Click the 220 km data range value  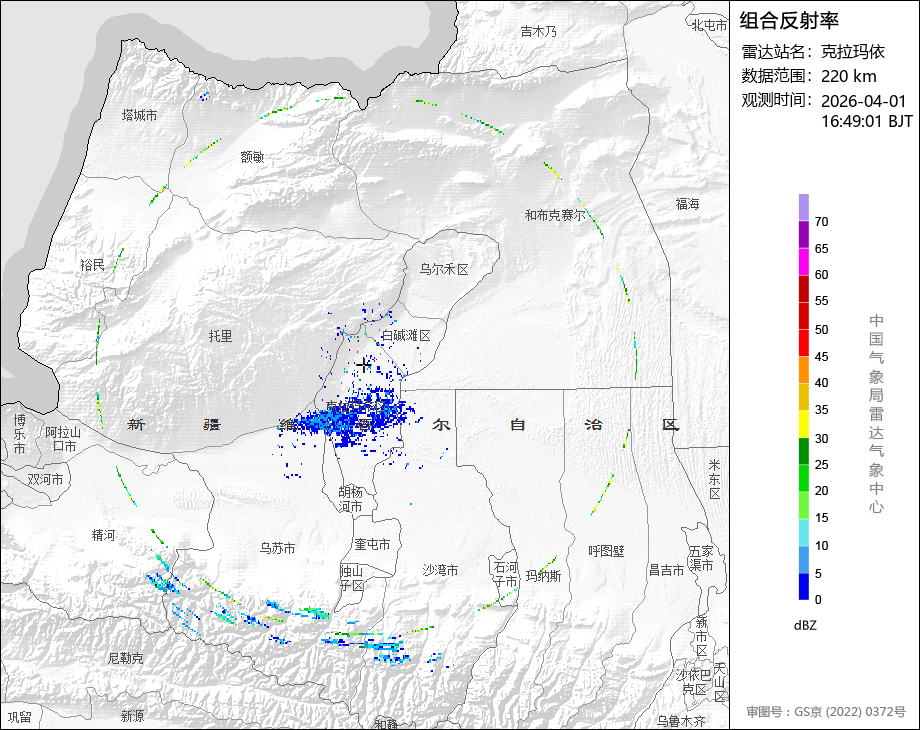click(x=848, y=76)
